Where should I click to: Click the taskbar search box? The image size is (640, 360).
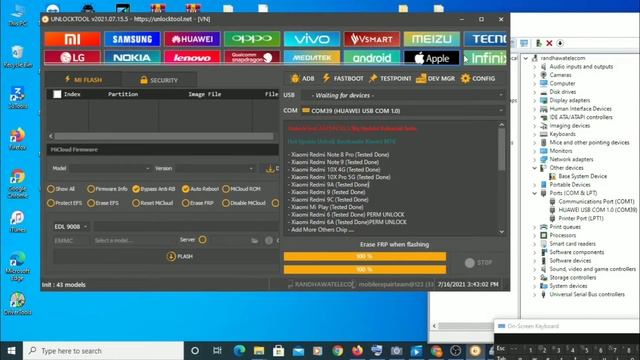click(103, 351)
